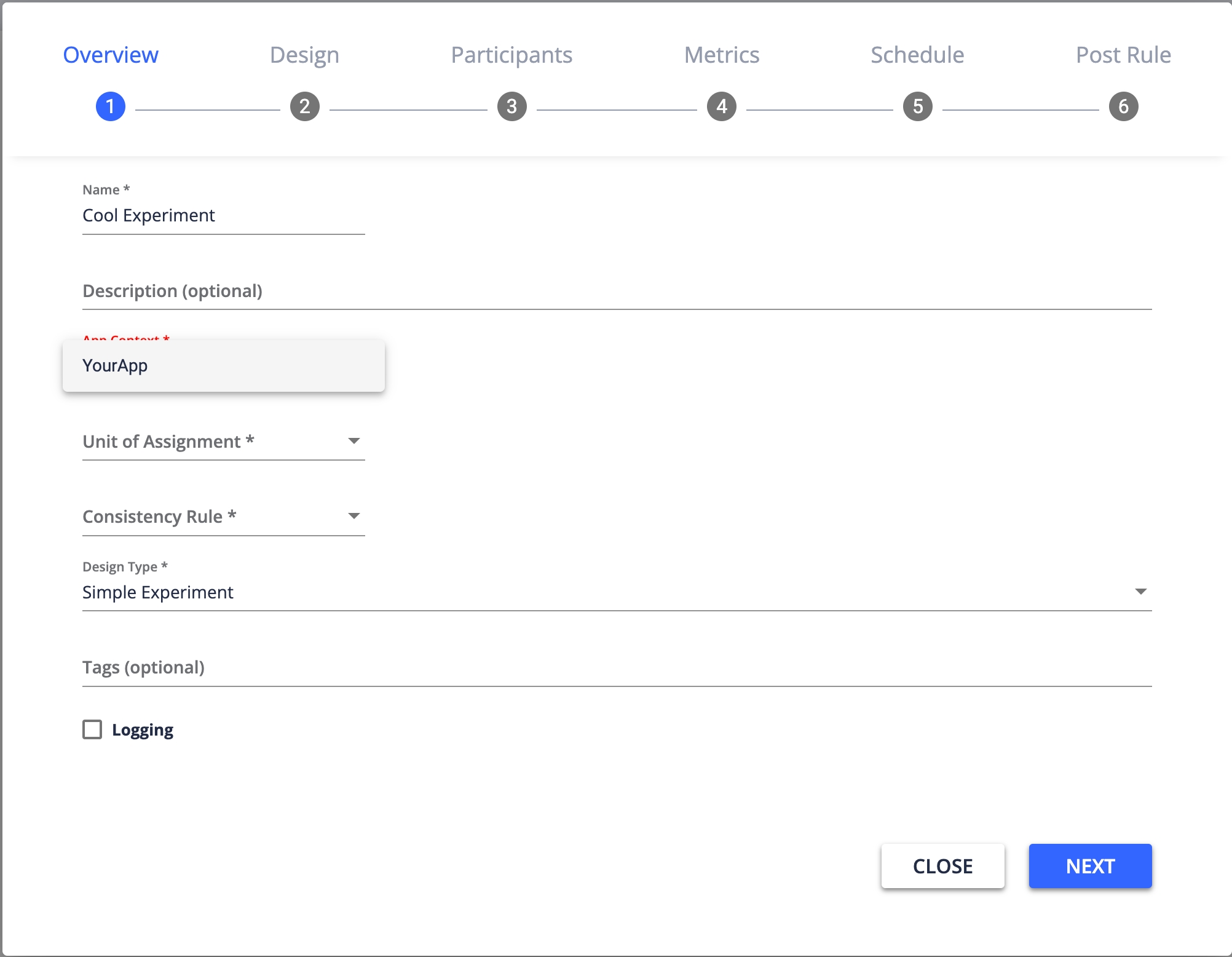This screenshot has width=1232, height=957.
Task: Open the Consistency Rule dropdown
Action: 353,516
